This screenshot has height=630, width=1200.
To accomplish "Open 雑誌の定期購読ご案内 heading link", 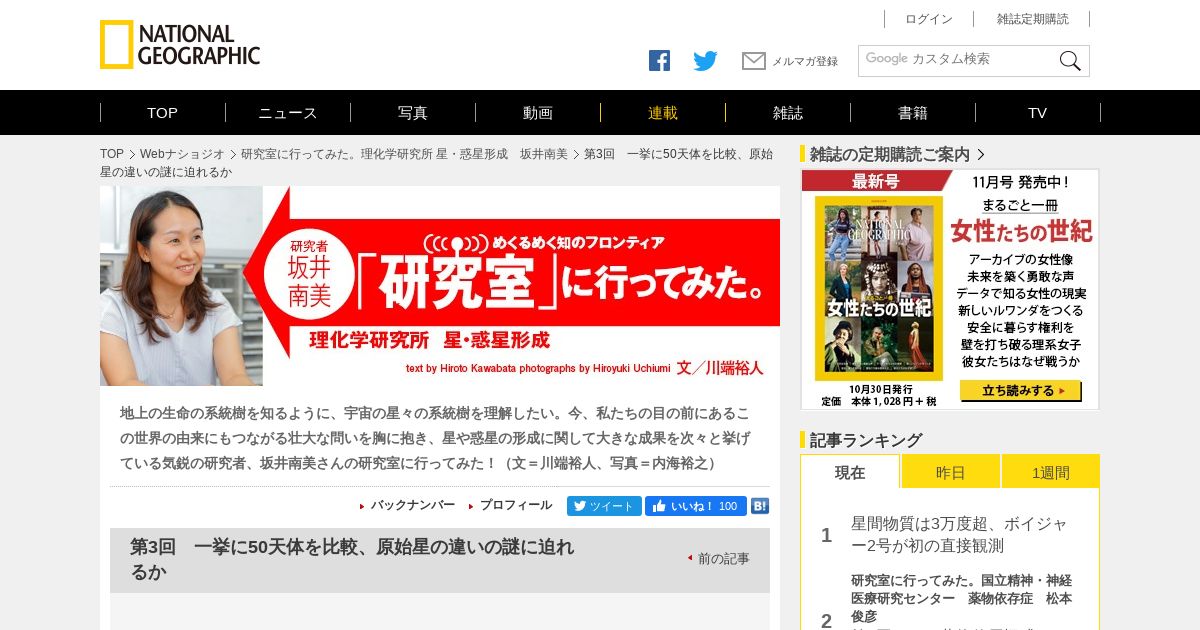I will tap(890, 154).
